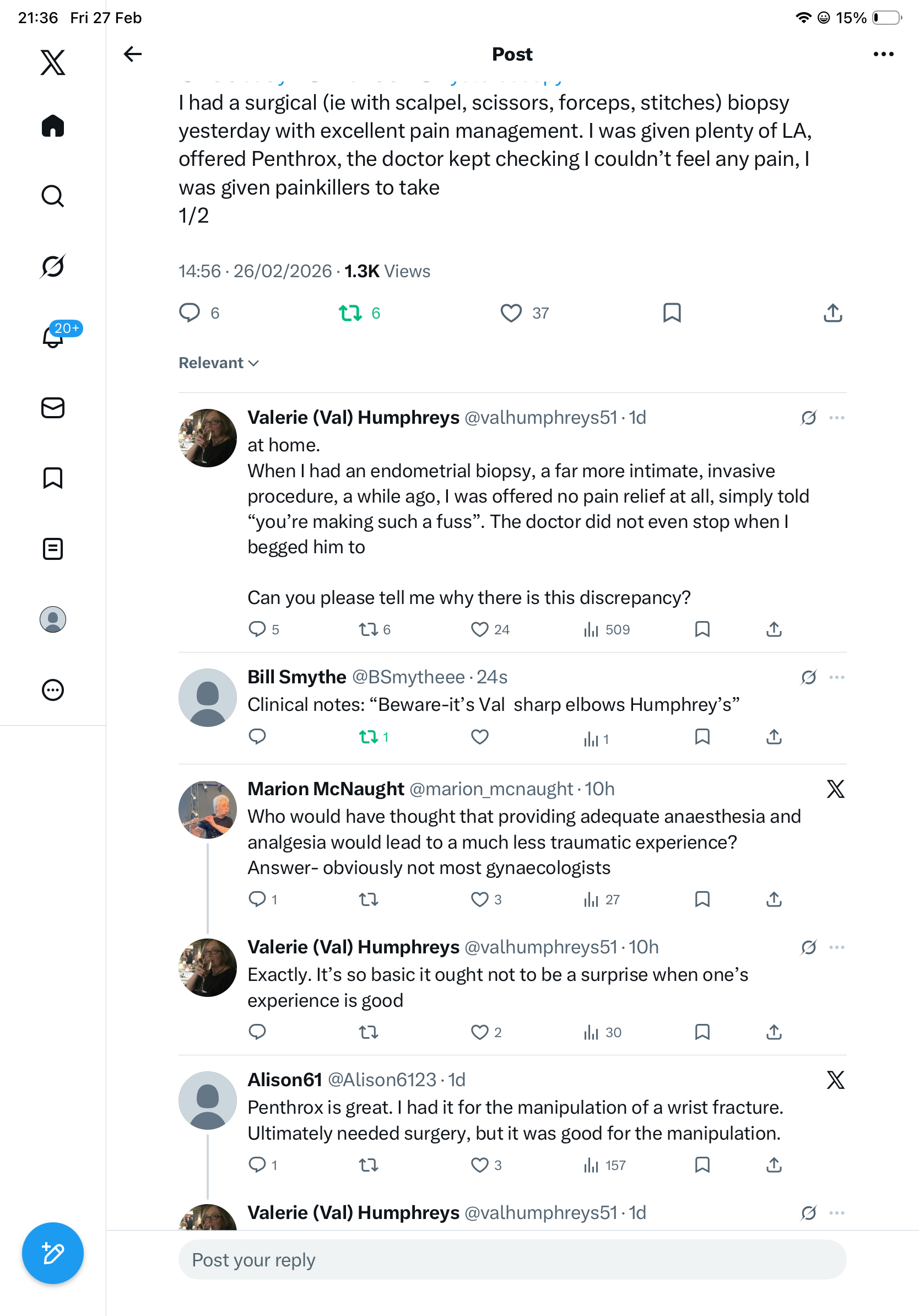
Task: Open the three-dot menu in Post header
Action: [x=883, y=54]
